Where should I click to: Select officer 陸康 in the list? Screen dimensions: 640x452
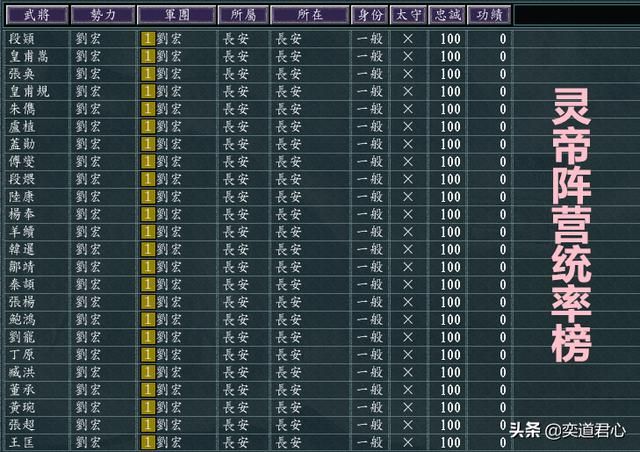pos(22,197)
